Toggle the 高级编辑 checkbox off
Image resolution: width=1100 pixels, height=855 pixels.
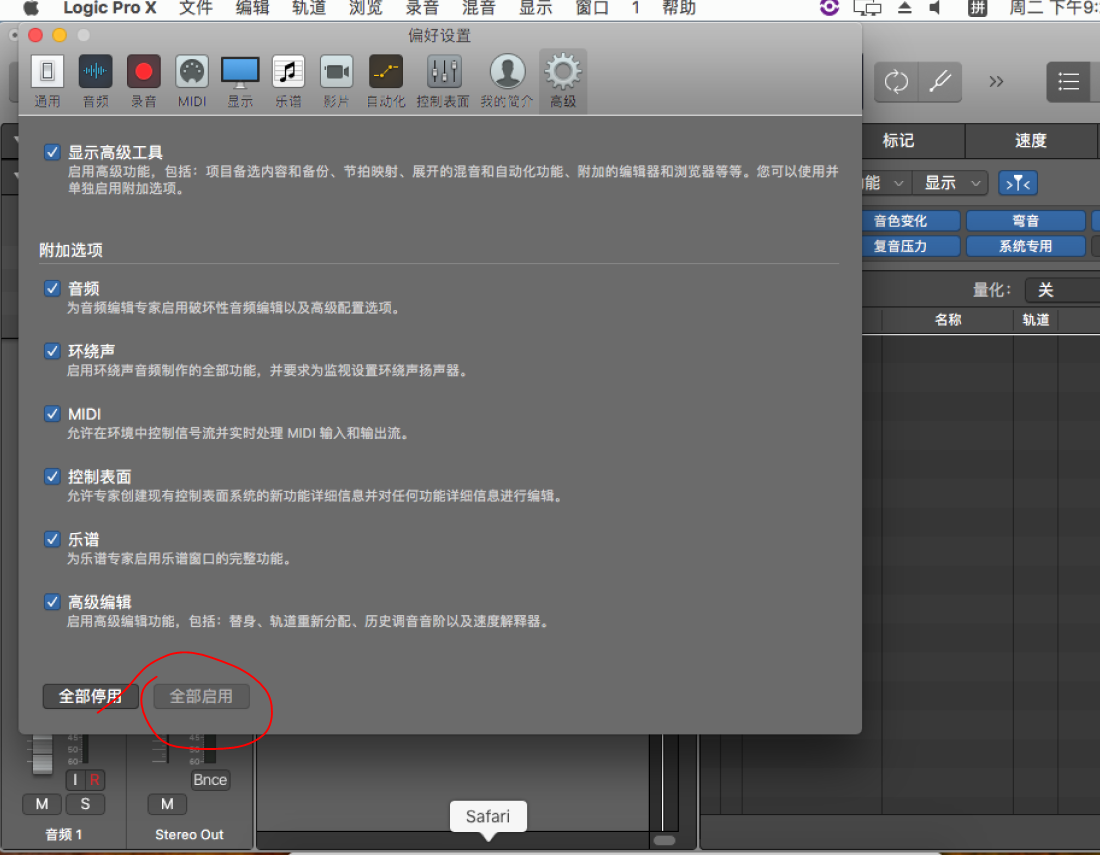pyautogui.click(x=52, y=602)
